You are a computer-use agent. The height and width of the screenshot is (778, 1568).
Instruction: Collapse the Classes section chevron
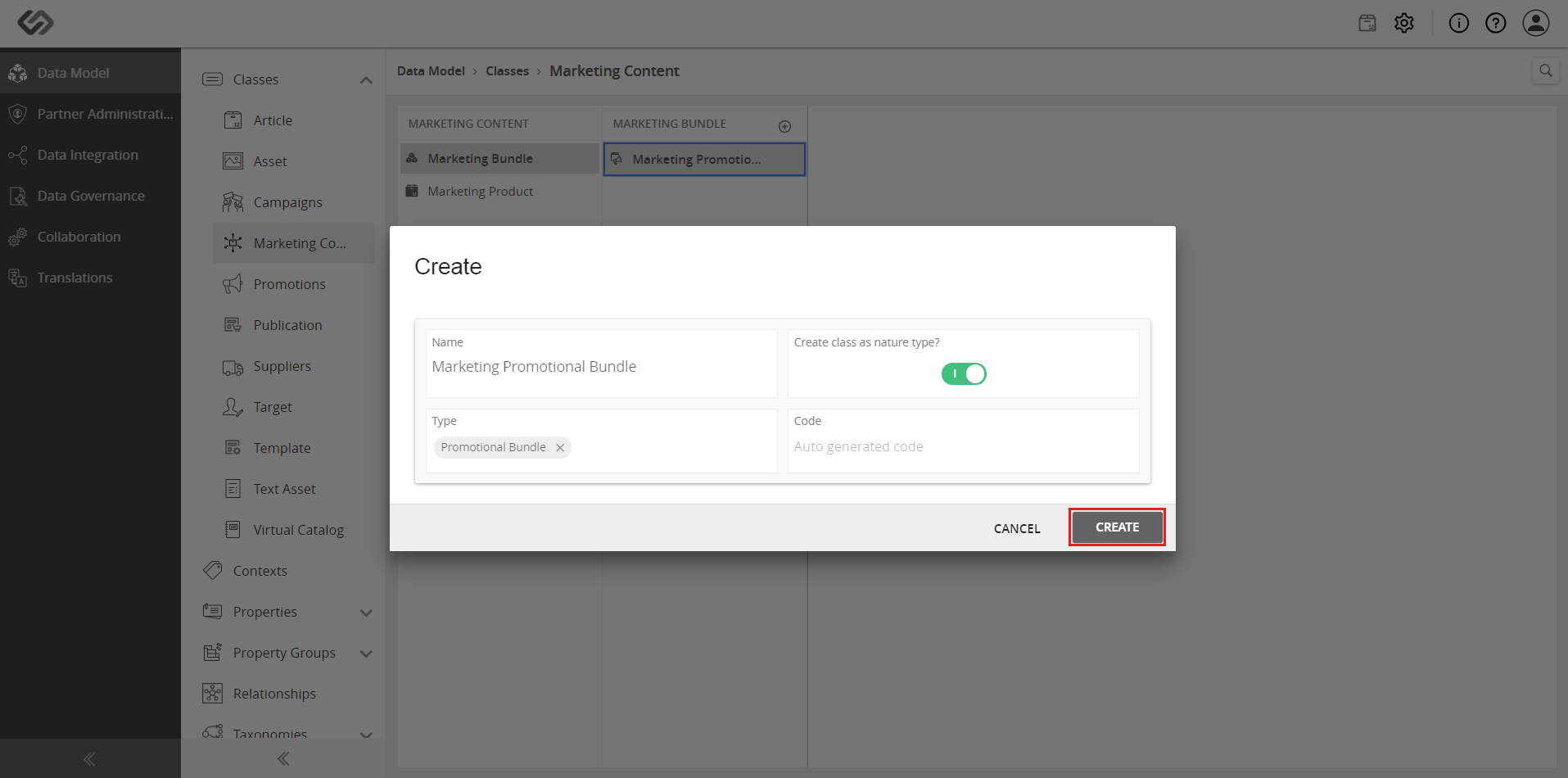366,80
